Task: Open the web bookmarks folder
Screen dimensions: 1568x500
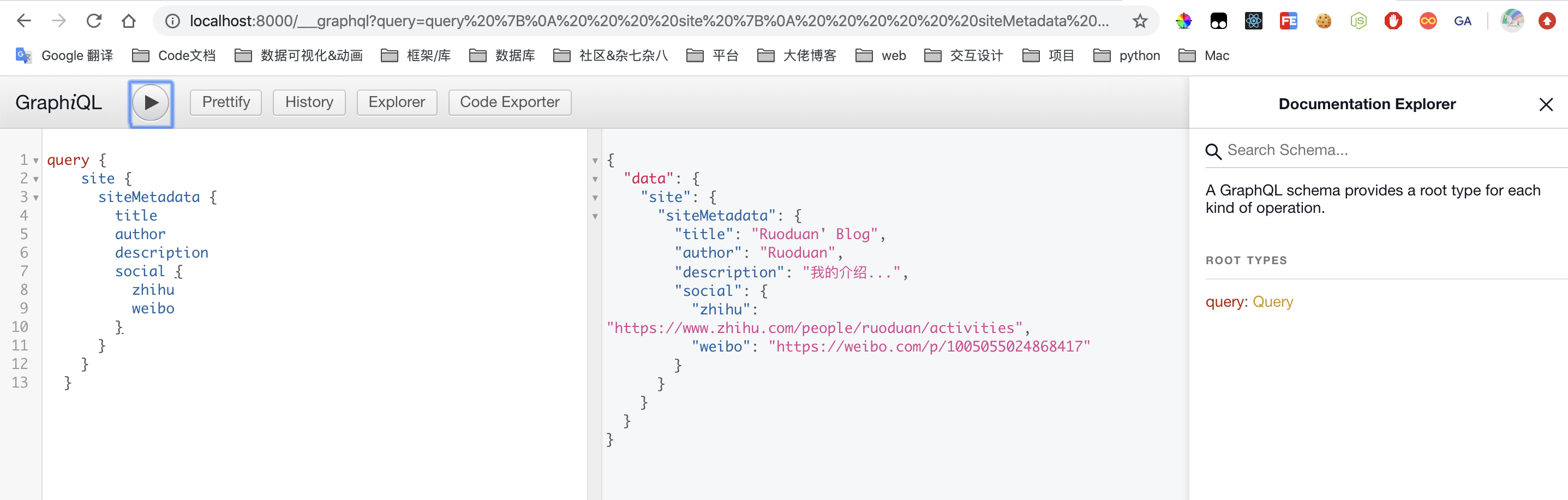Action: click(x=882, y=55)
